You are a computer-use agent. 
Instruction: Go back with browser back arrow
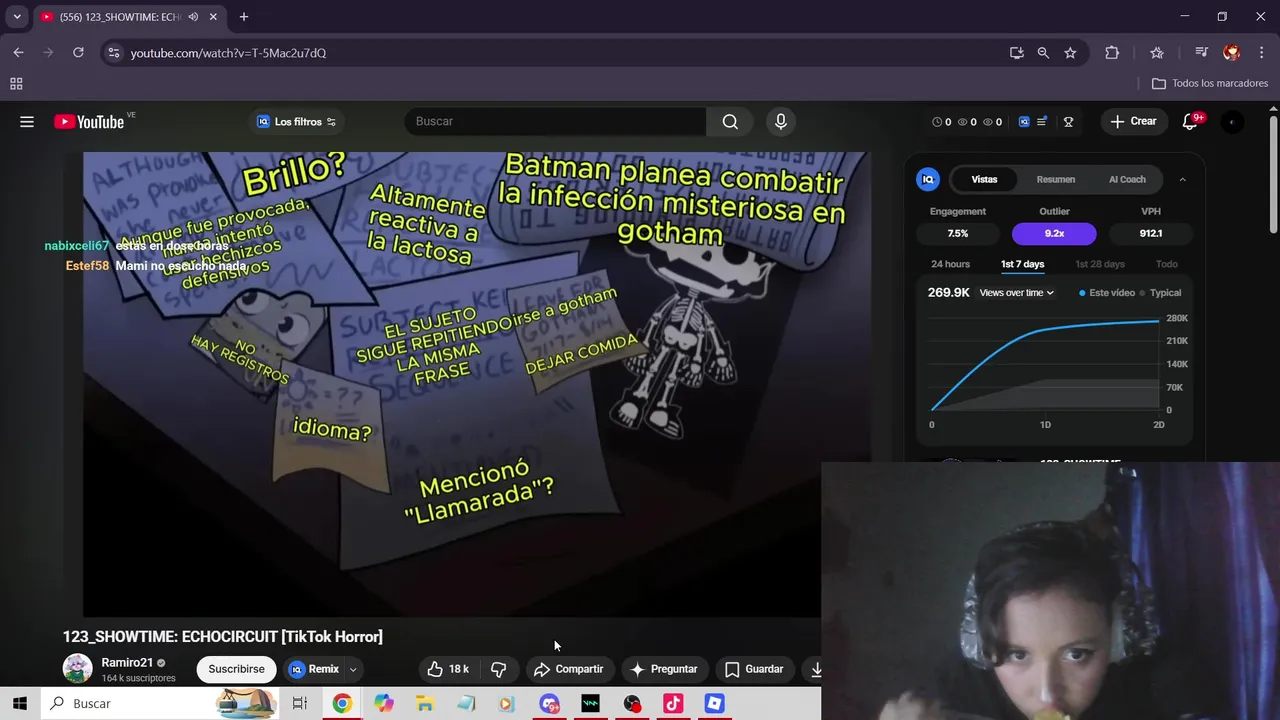coord(18,53)
